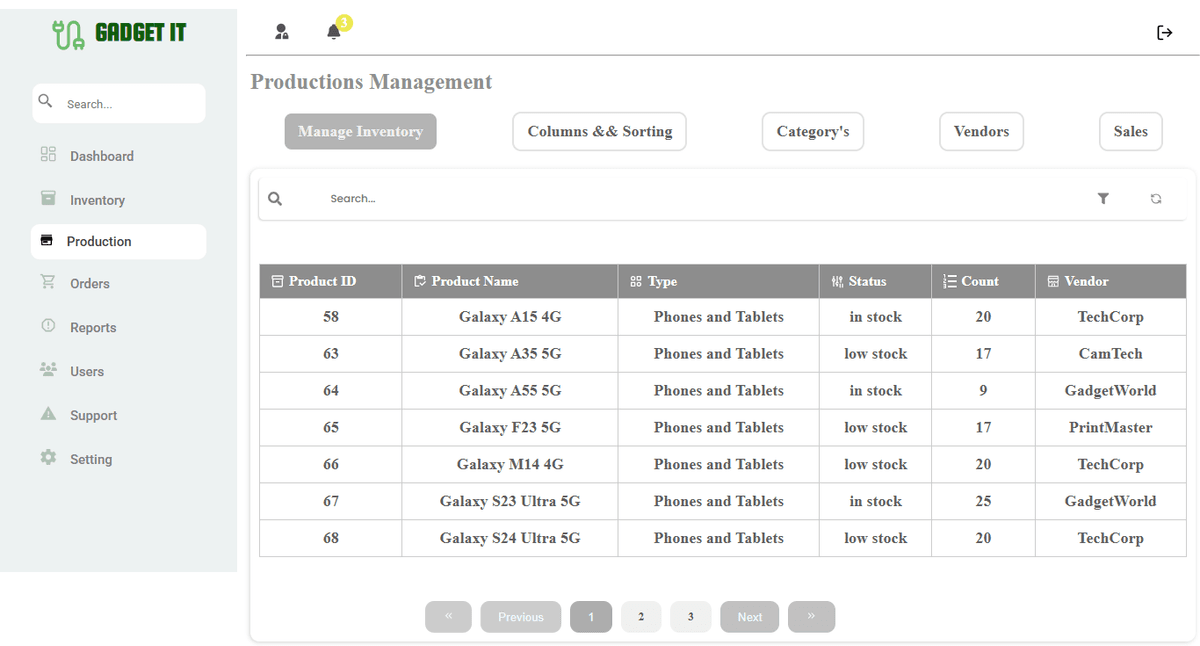Open the notification bell with 3 alerts
1200x646 pixels.
(335, 31)
